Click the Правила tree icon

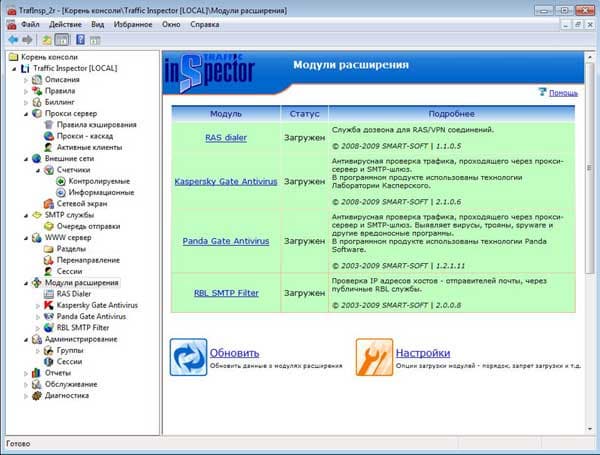coord(37,91)
